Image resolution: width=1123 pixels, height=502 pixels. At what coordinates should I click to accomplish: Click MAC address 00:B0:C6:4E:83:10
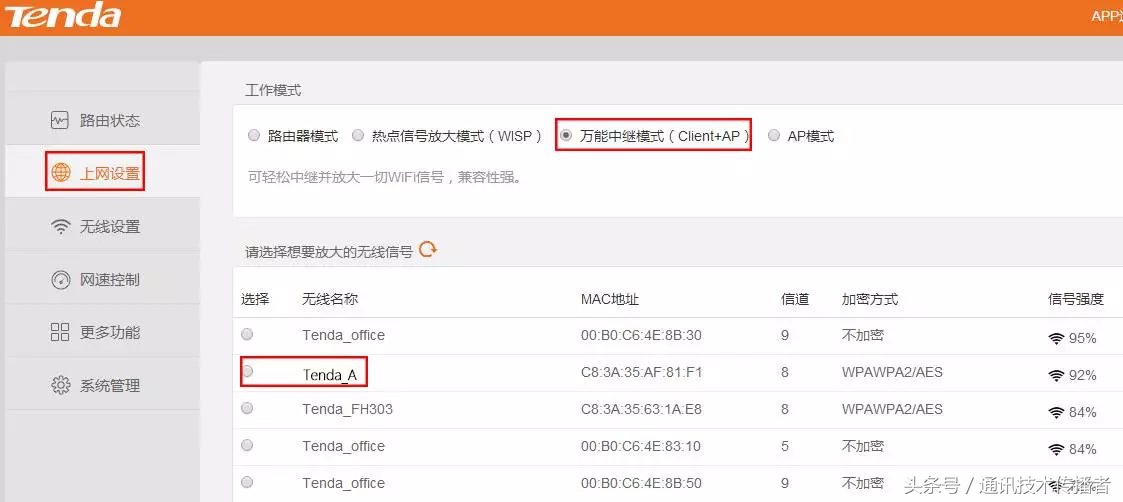tap(641, 446)
